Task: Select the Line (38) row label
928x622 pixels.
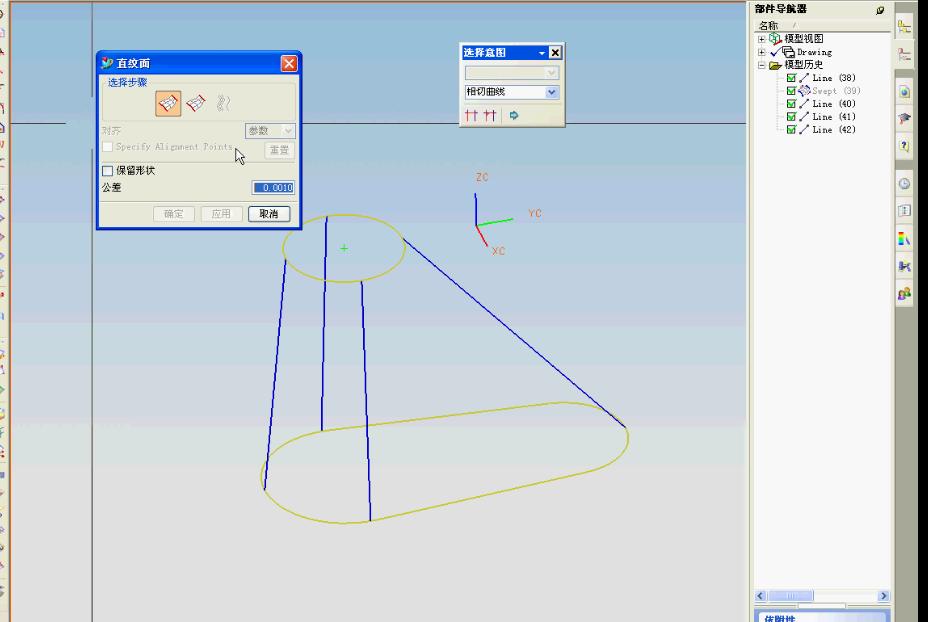Action: point(834,78)
